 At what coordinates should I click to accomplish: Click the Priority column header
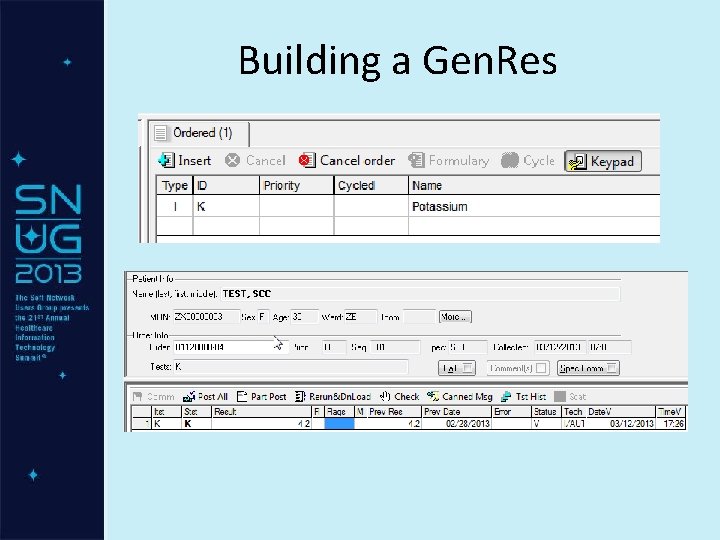click(x=297, y=186)
